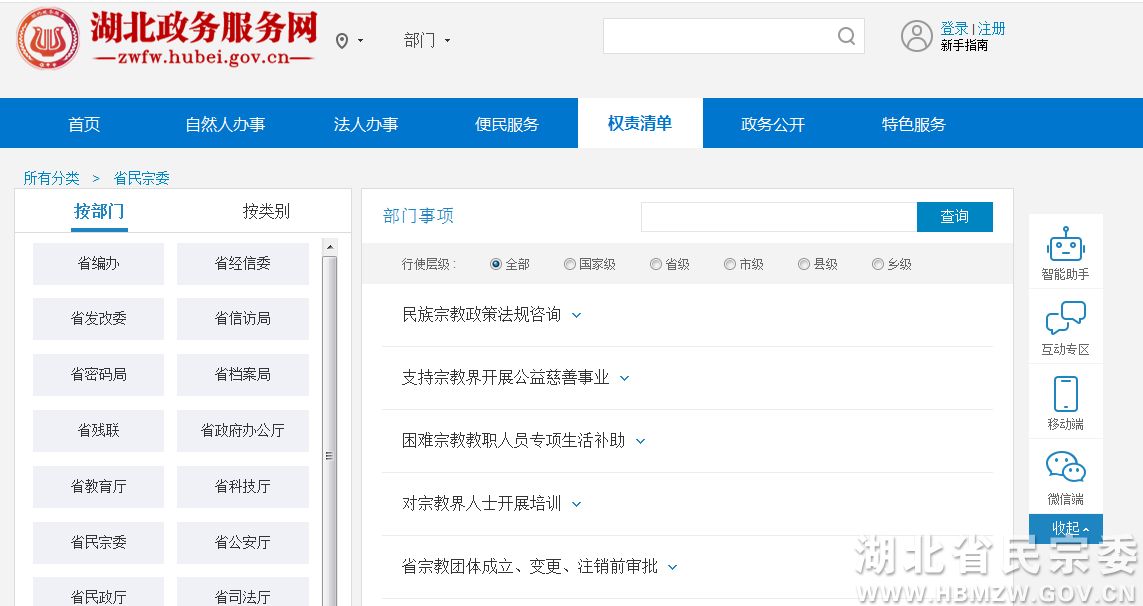Click the magnifier search icon
Screen dimensions: 1143x606
(x=846, y=37)
